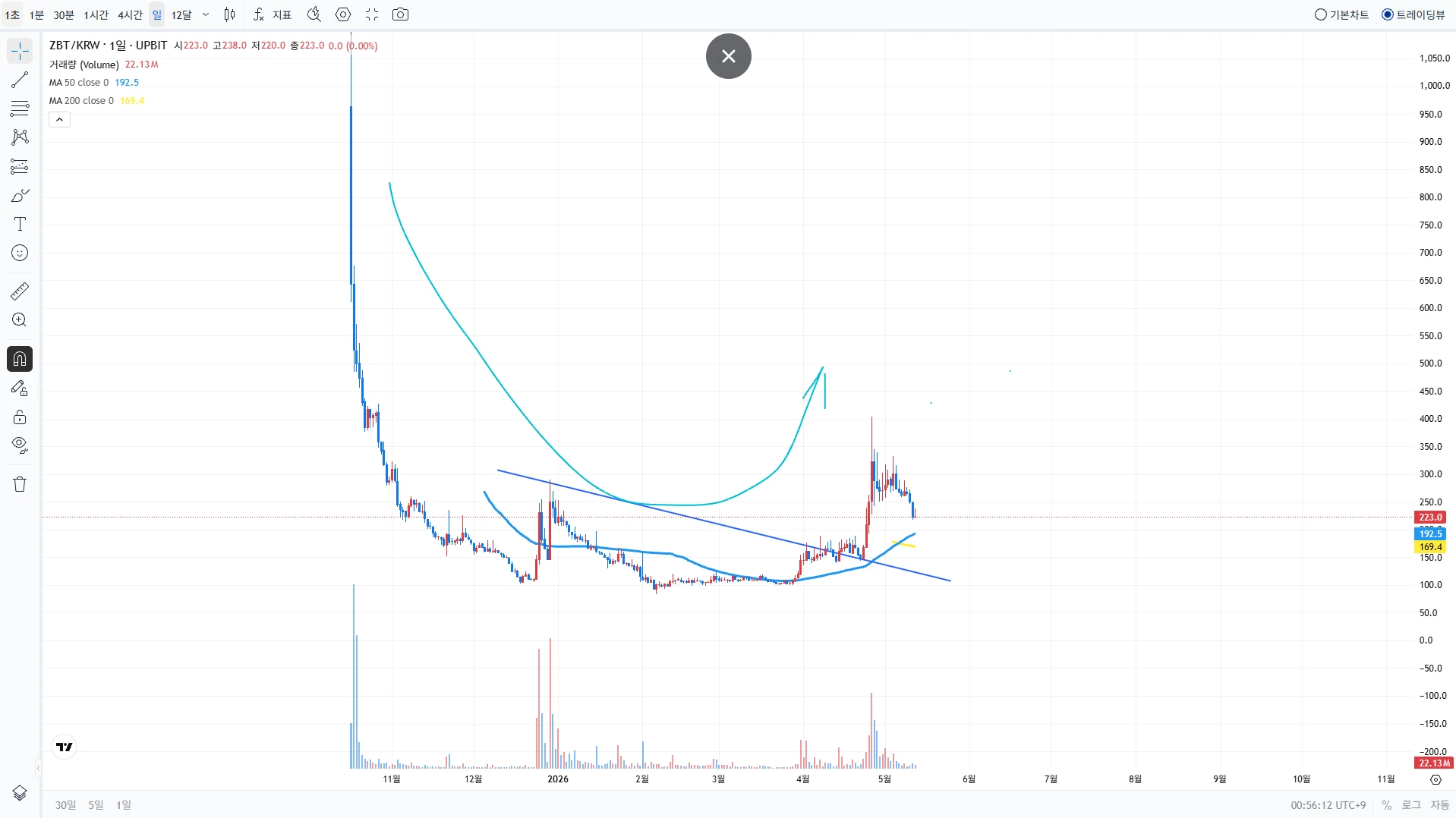Expand the left toolbar collapse arrow
Viewport: 1456px width, 818px height.
[x=38, y=769]
